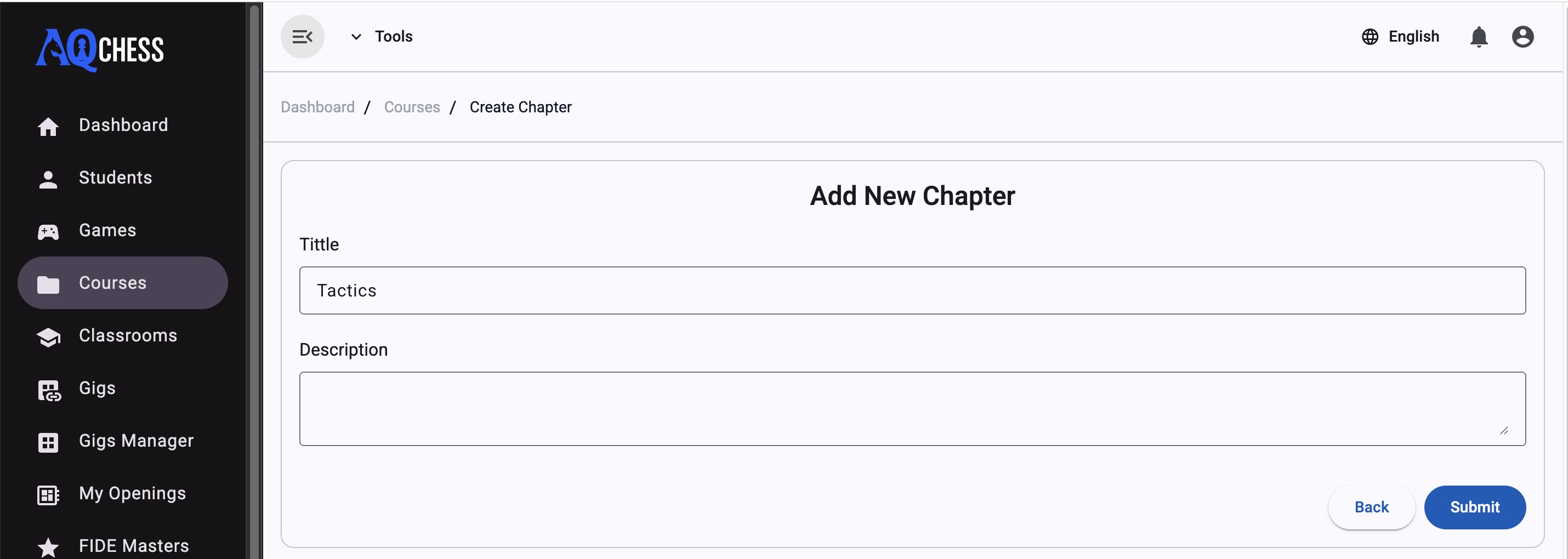Click the Dashboard home icon in the sidebar
Image resolution: width=1568 pixels, height=559 pixels.
coord(48,126)
